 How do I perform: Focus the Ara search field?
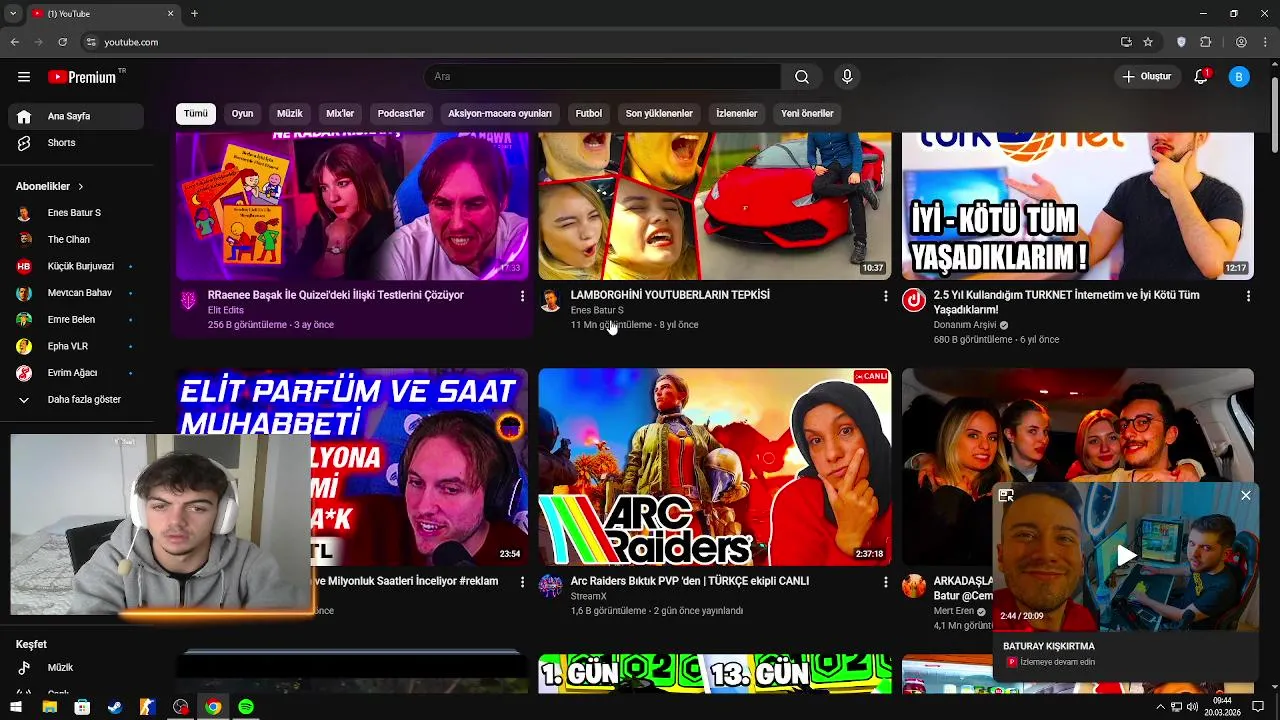603,77
